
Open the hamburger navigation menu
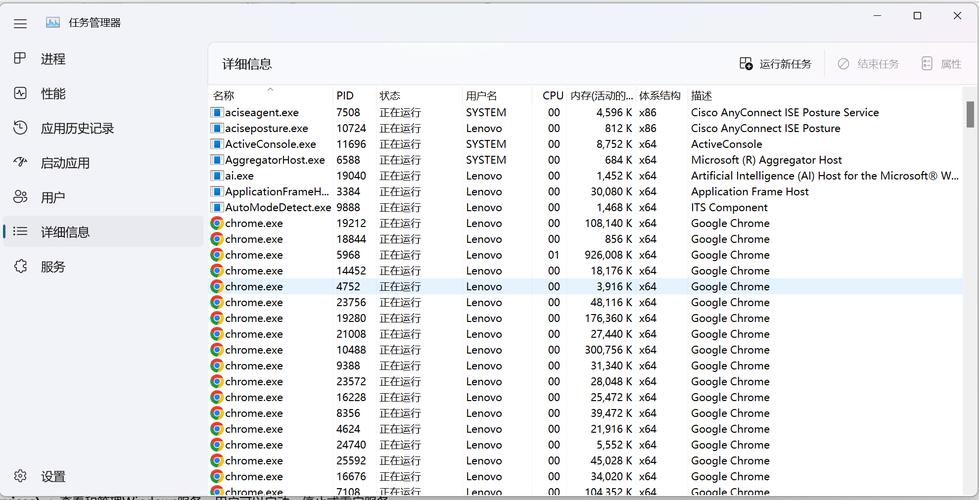[x=21, y=24]
